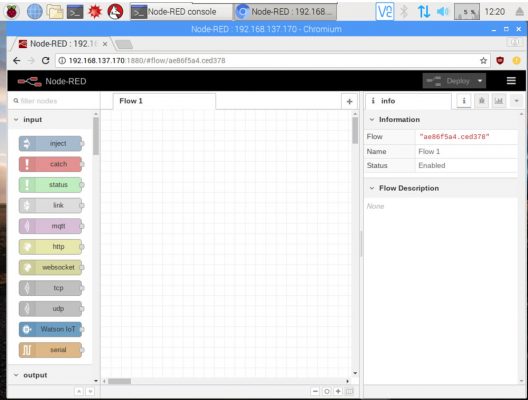
Task: Select the mqtt node in palette
Action: click(51, 226)
